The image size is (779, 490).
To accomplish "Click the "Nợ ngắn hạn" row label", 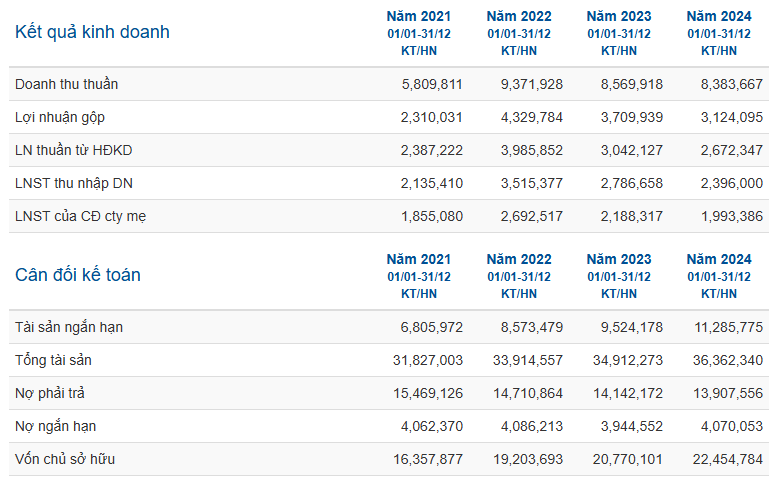I will click(56, 426).
